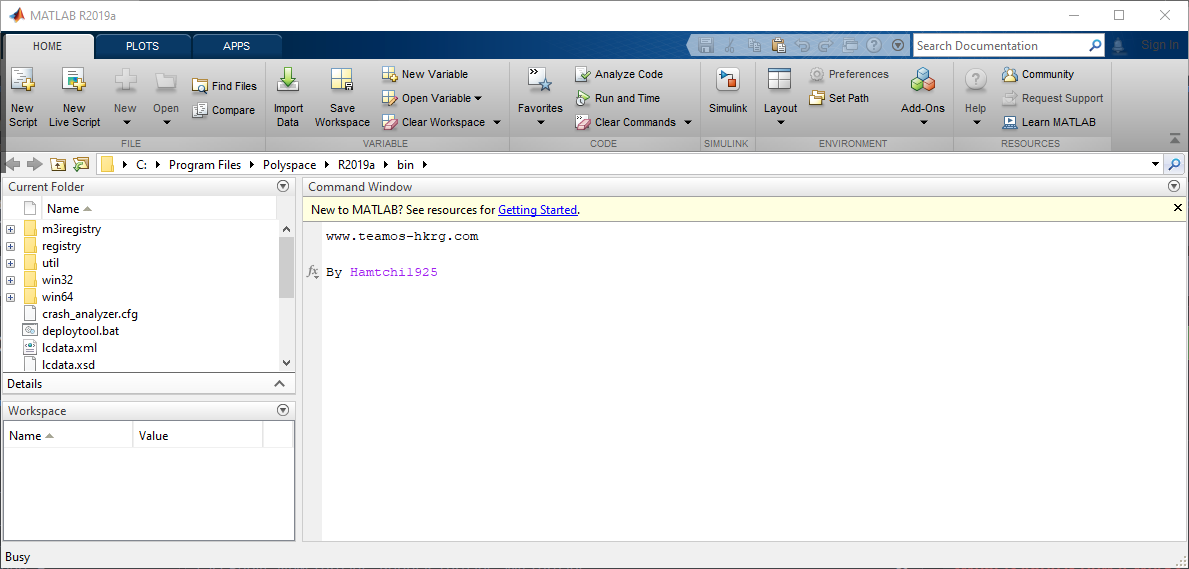Click Learn MATLAB
The width and height of the screenshot is (1189, 569).
(x=1049, y=122)
